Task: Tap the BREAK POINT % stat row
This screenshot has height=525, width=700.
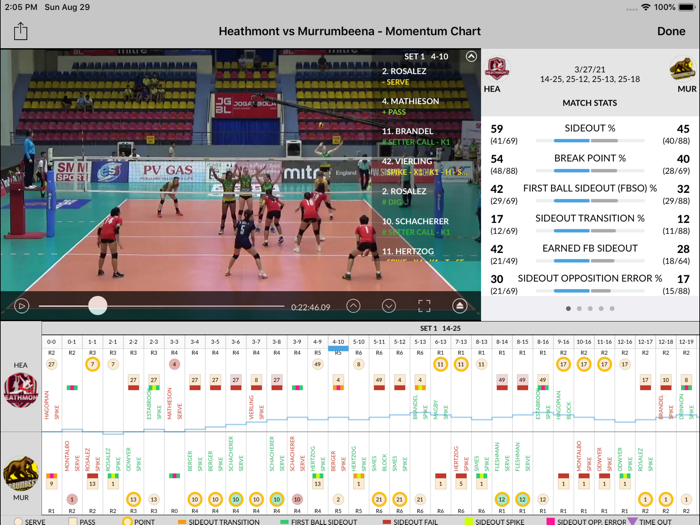Action: tap(590, 164)
